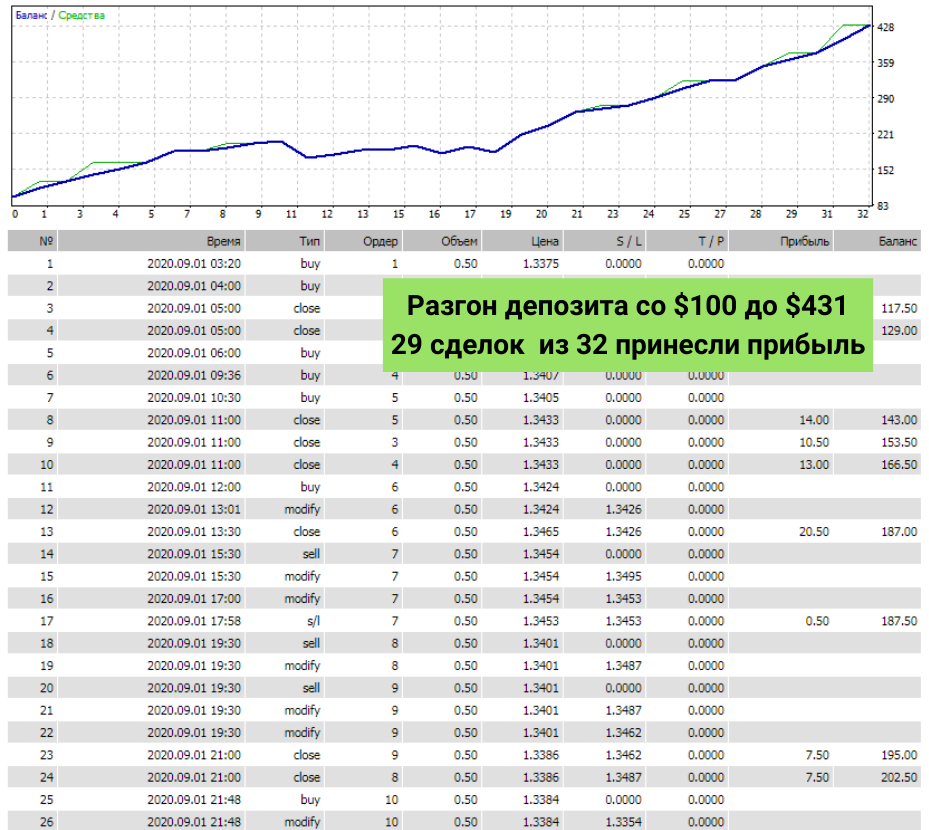Select the balance value '143.00'
The image size is (929, 830).
899,420
